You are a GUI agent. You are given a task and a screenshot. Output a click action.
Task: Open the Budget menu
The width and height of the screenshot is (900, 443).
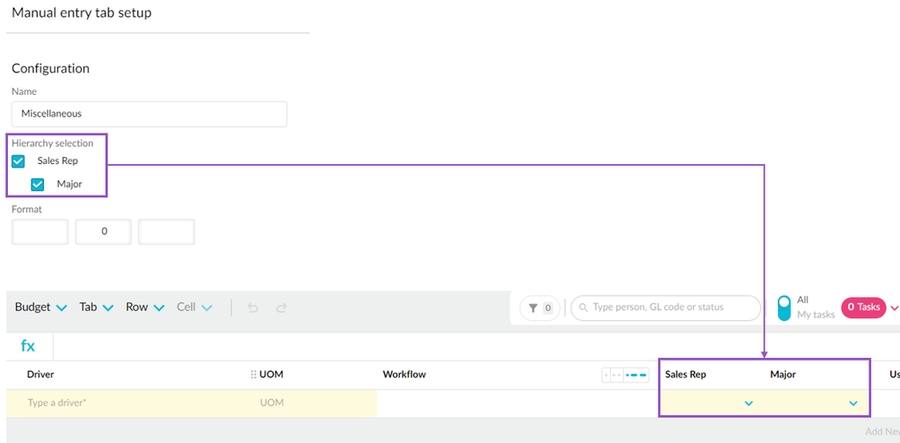click(x=40, y=307)
